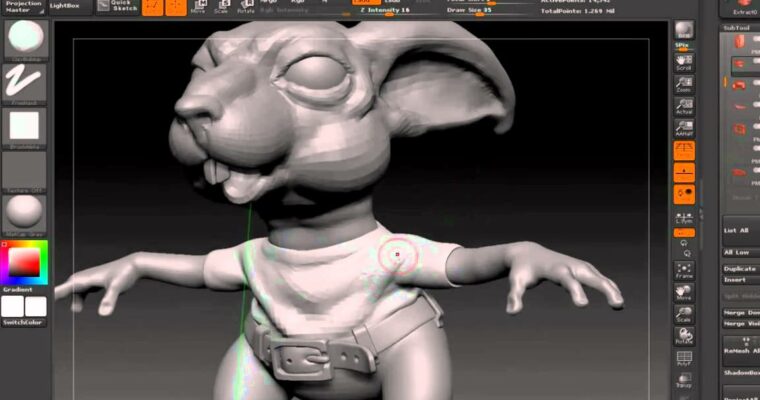Select the Scale icon in right shelf

[684, 315]
